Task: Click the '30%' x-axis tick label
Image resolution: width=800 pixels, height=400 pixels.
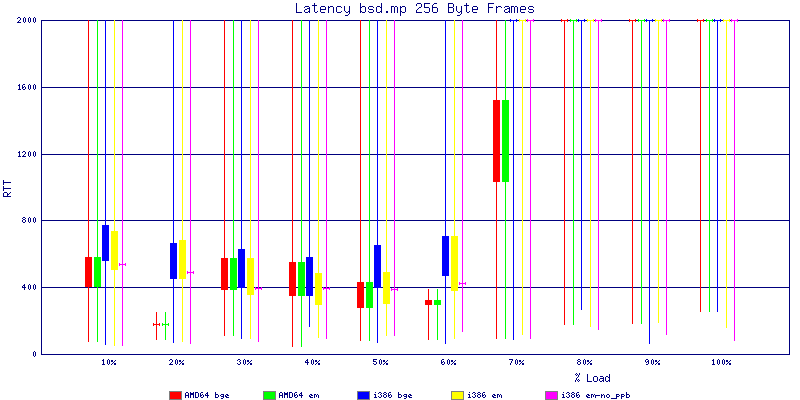Action: click(244, 362)
